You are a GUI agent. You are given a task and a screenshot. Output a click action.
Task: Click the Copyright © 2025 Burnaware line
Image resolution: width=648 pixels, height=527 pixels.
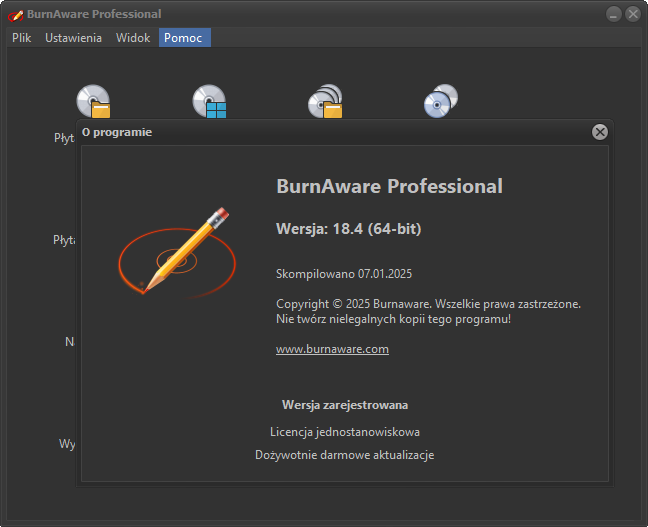pyautogui.click(x=429, y=304)
